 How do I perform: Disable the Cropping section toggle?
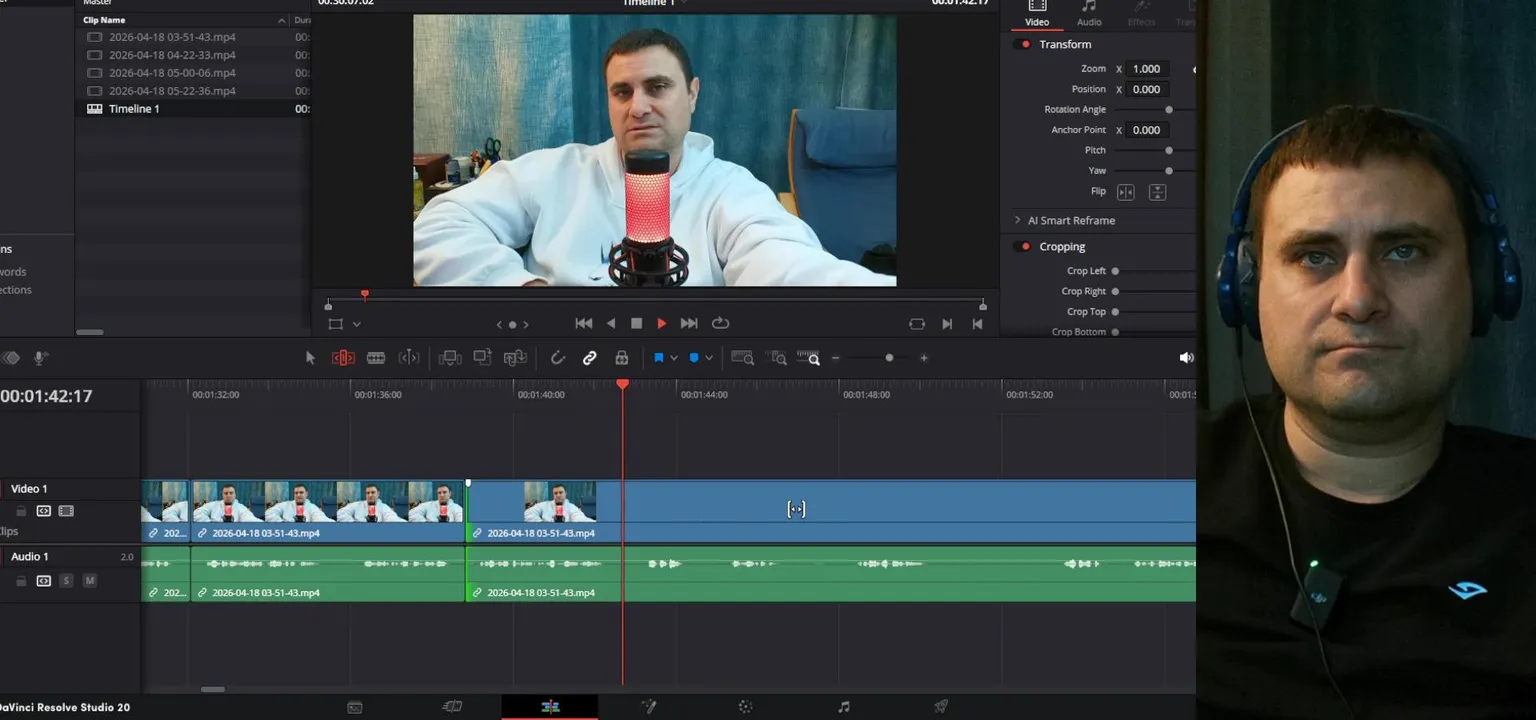[x=1024, y=247]
